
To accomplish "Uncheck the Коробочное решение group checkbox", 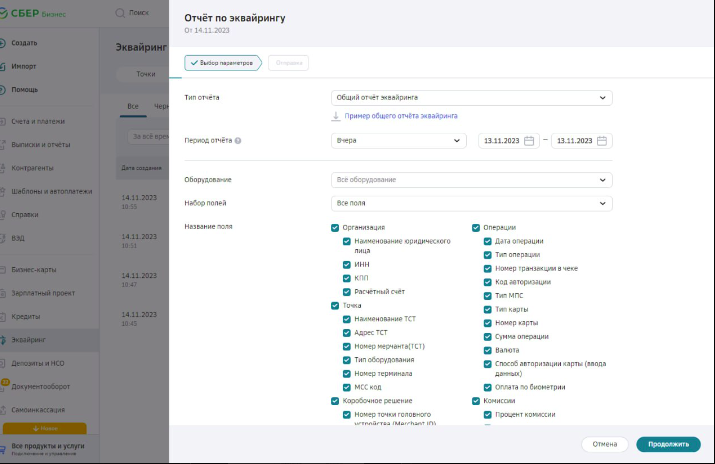I will (x=335, y=401).
